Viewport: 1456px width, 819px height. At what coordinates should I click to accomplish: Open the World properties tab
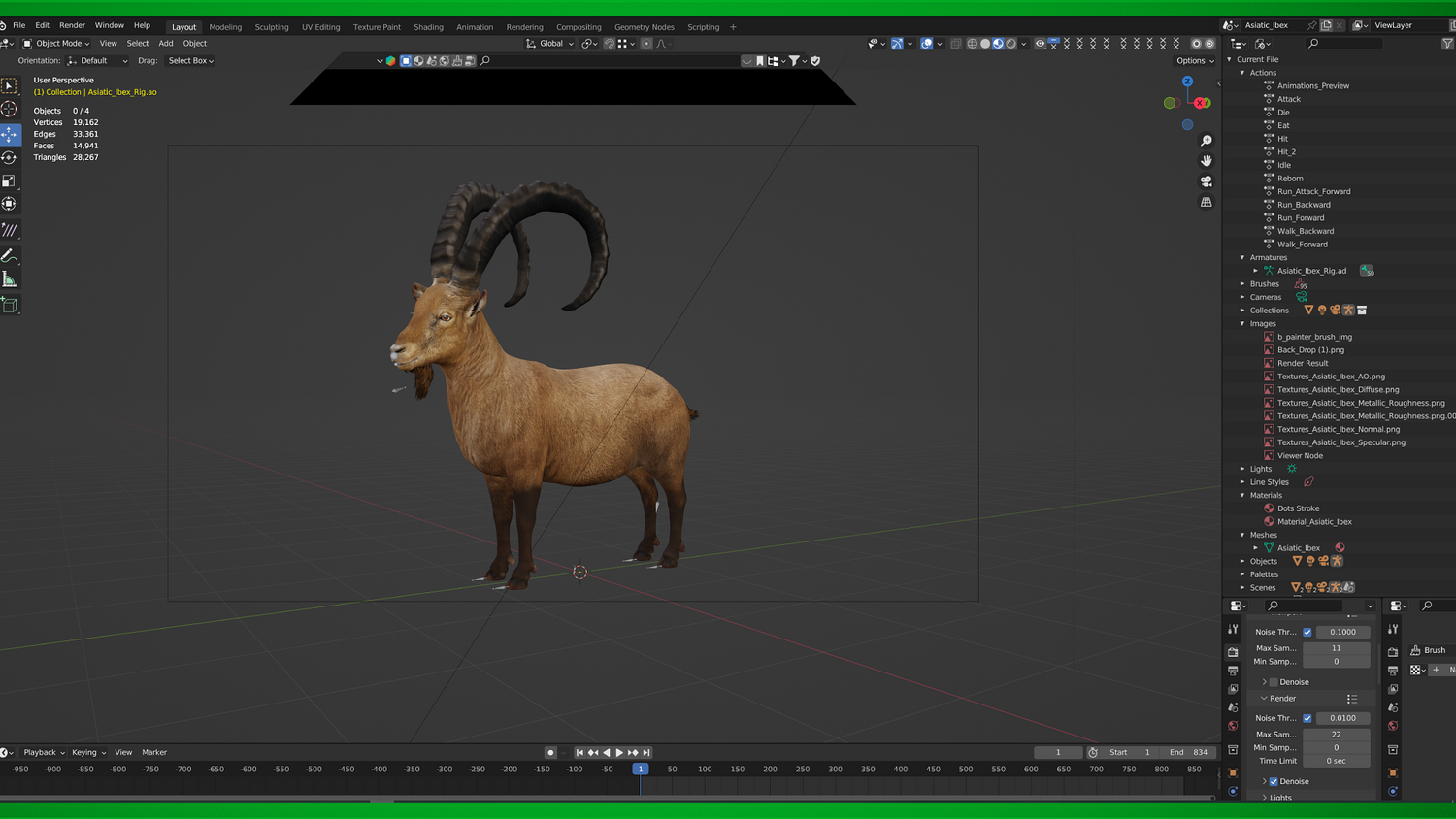1233,726
